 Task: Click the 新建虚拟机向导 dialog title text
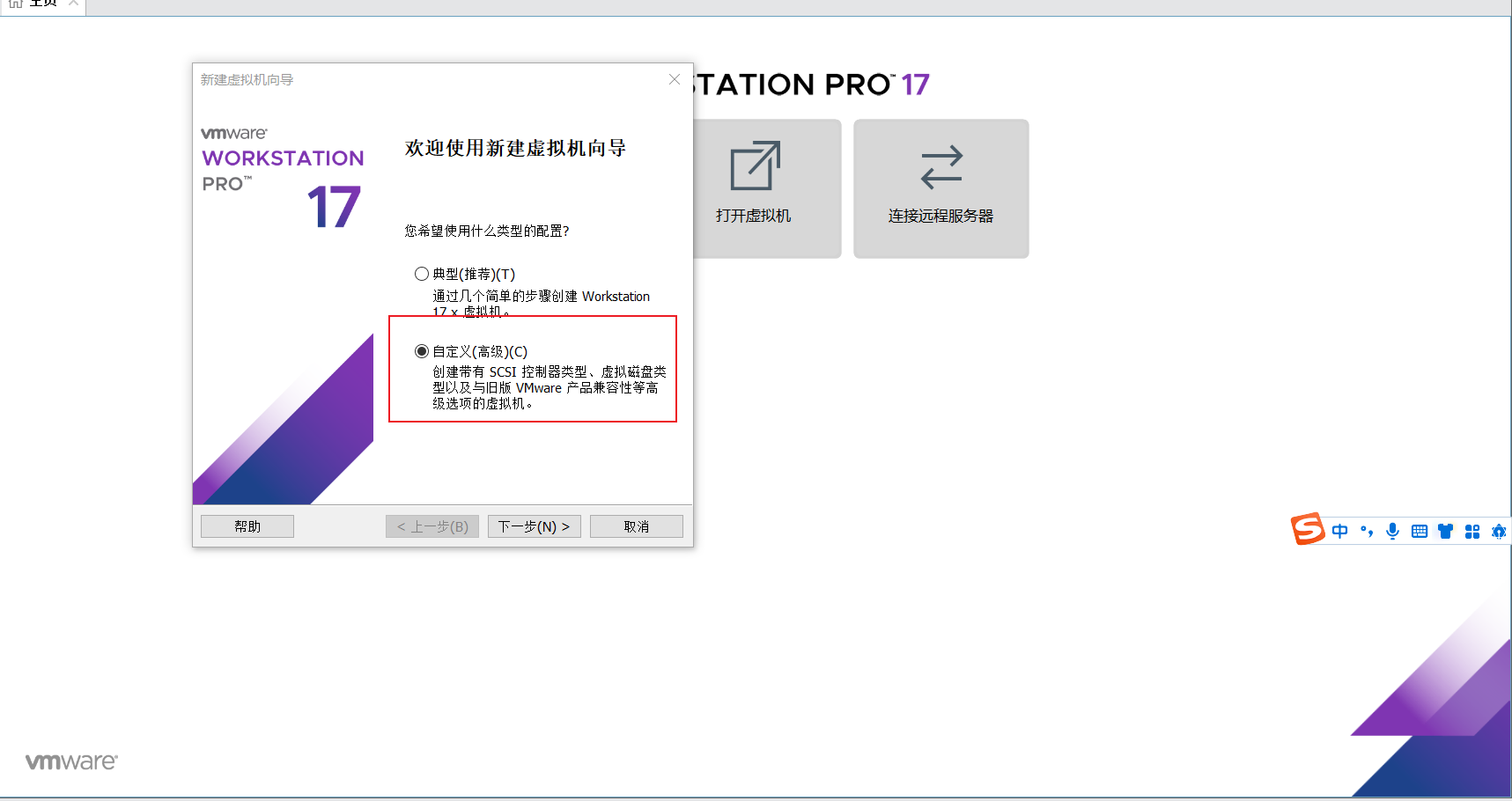coord(247,79)
